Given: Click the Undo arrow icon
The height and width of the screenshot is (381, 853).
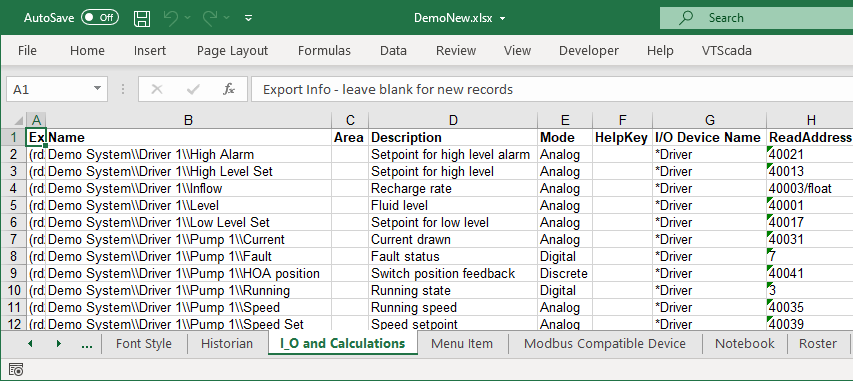Looking at the screenshot, I should click(x=171, y=18).
